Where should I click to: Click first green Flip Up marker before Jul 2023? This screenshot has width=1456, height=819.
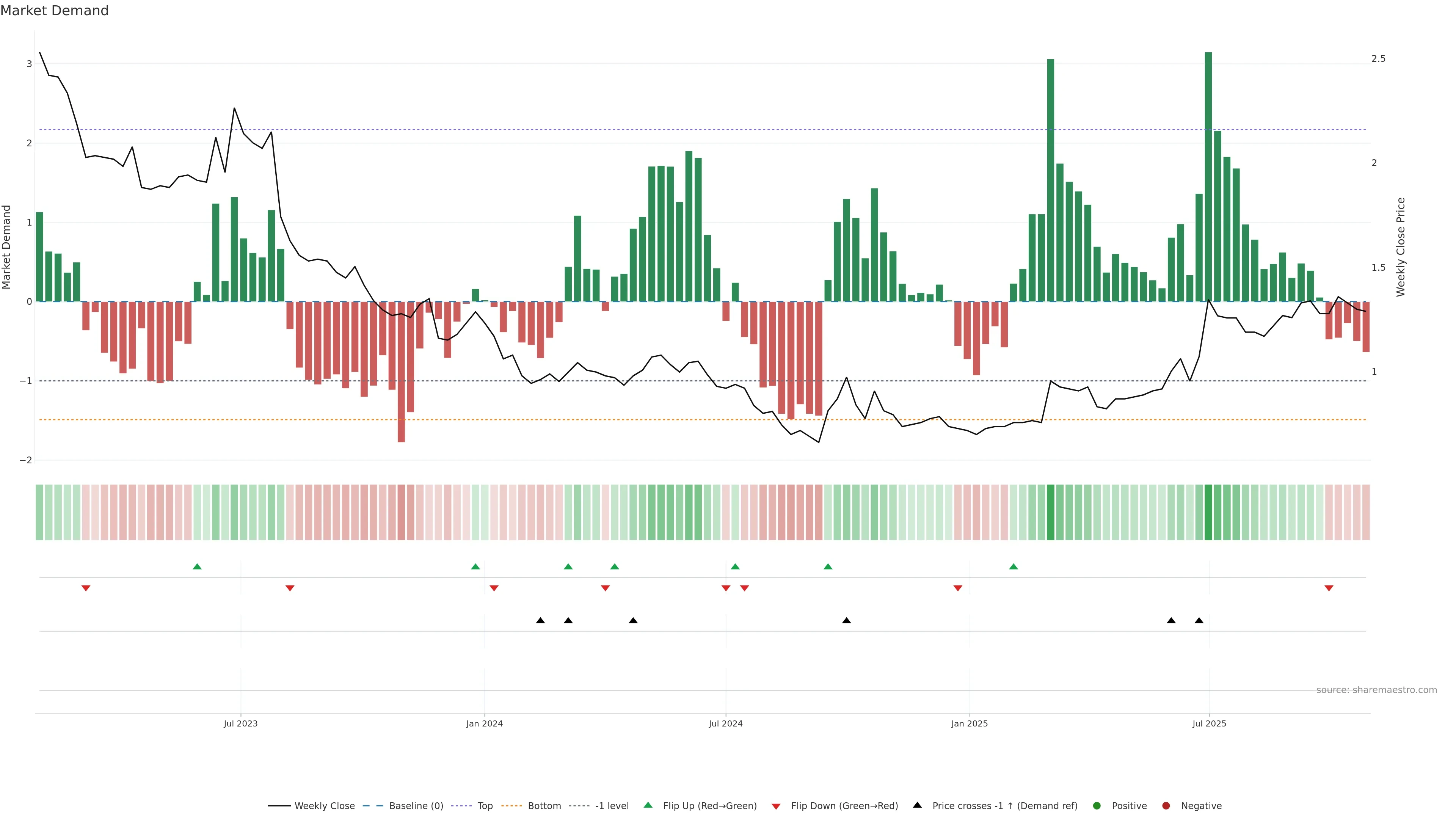pyautogui.click(x=197, y=567)
